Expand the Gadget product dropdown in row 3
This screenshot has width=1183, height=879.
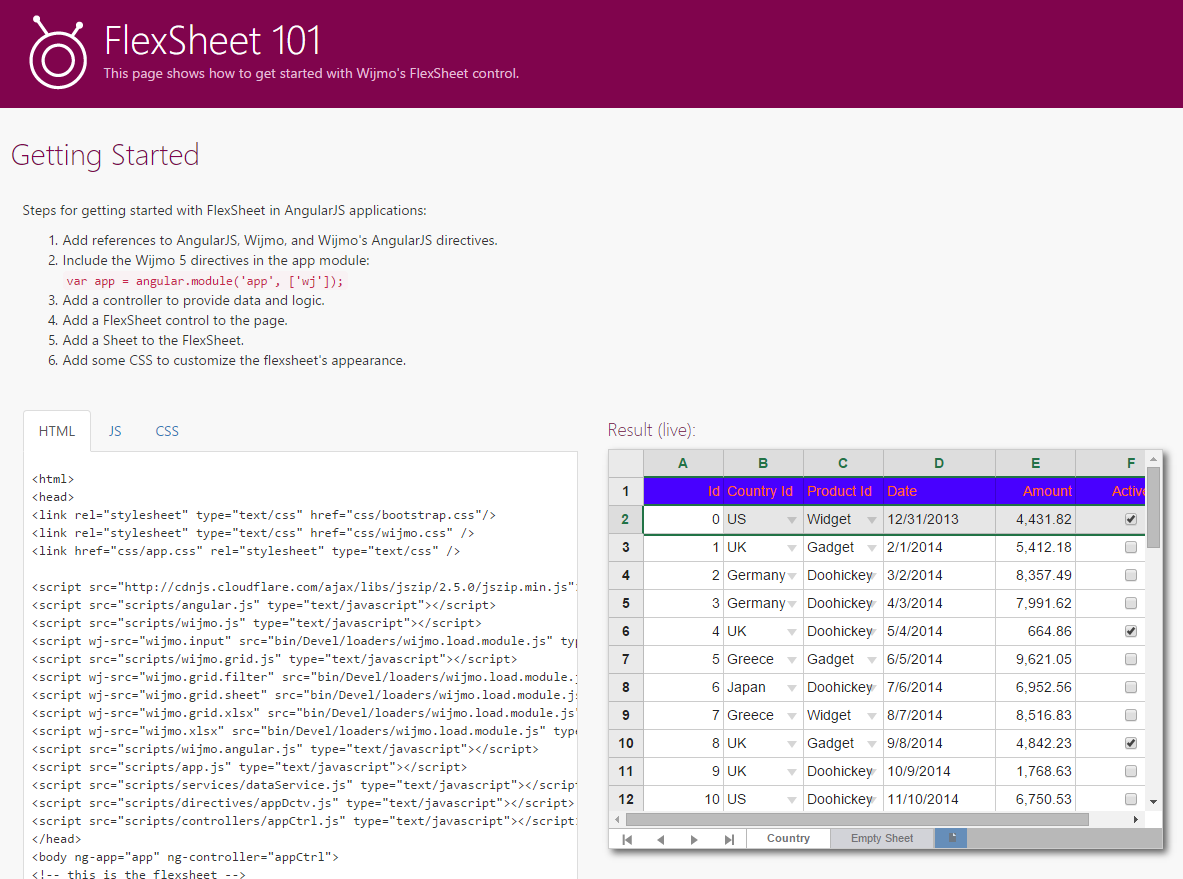click(871, 548)
